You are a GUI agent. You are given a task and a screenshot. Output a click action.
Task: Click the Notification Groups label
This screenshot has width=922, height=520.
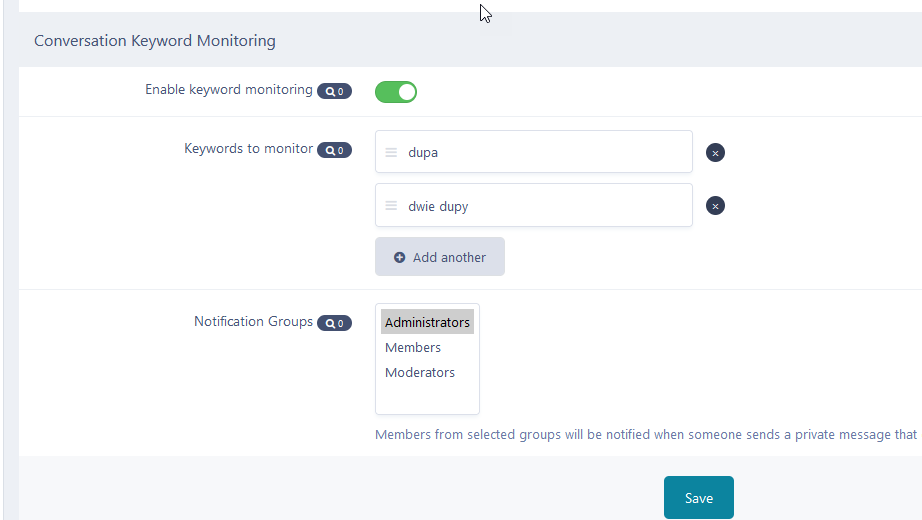pos(253,322)
